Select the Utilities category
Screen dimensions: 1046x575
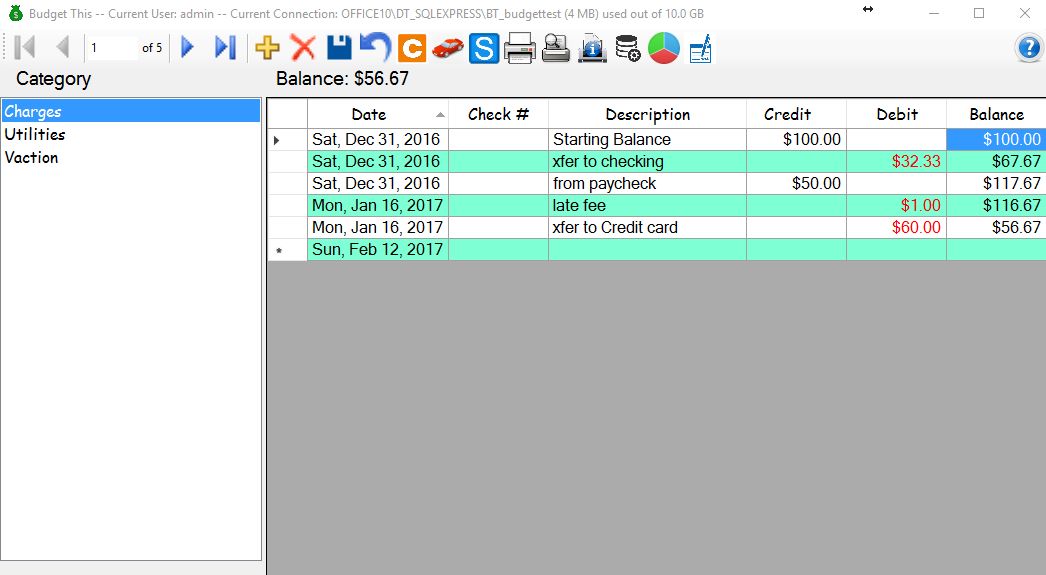click(131, 134)
